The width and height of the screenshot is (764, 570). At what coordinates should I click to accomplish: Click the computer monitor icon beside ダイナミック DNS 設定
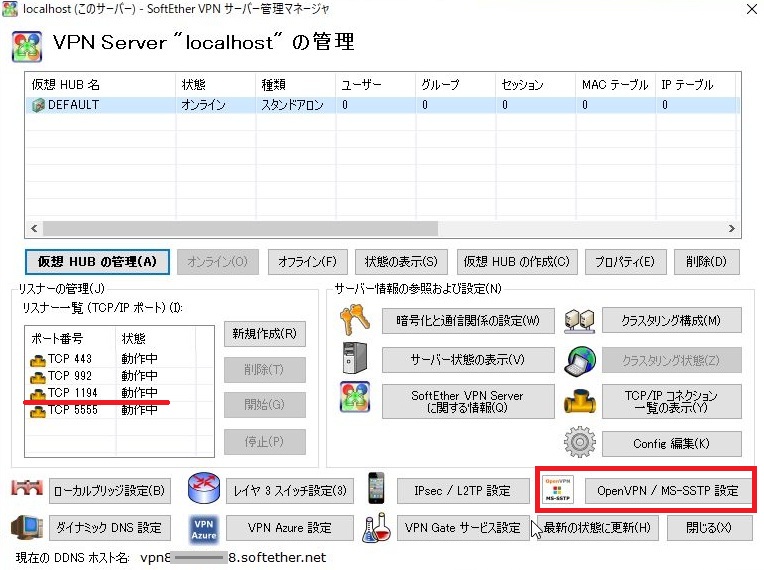pyautogui.click(x=27, y=527)
